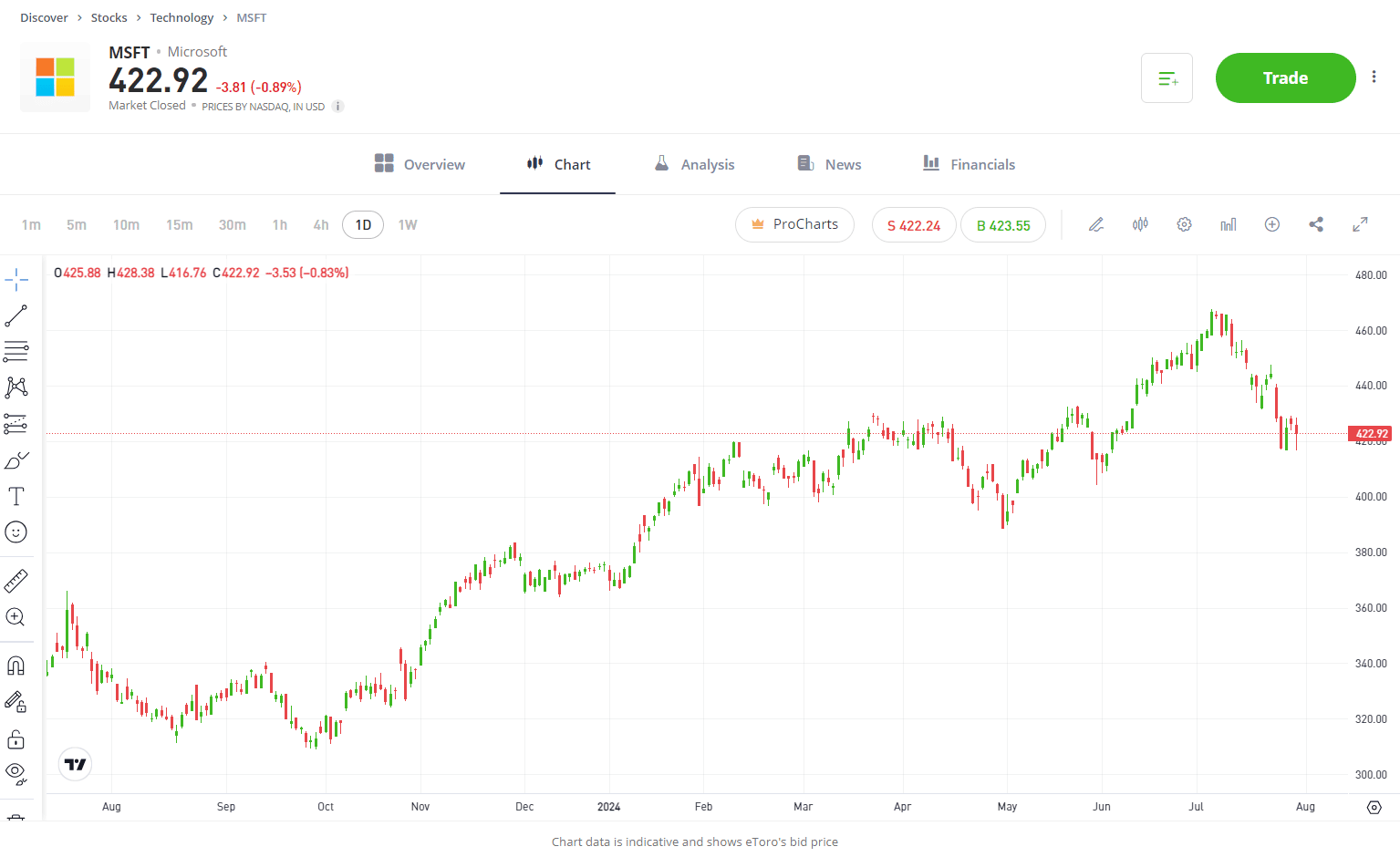This screenshot has height=857, width=1400.
Task: Select the Chart tab
Action: pyautogui.click(x=558, y=164)
